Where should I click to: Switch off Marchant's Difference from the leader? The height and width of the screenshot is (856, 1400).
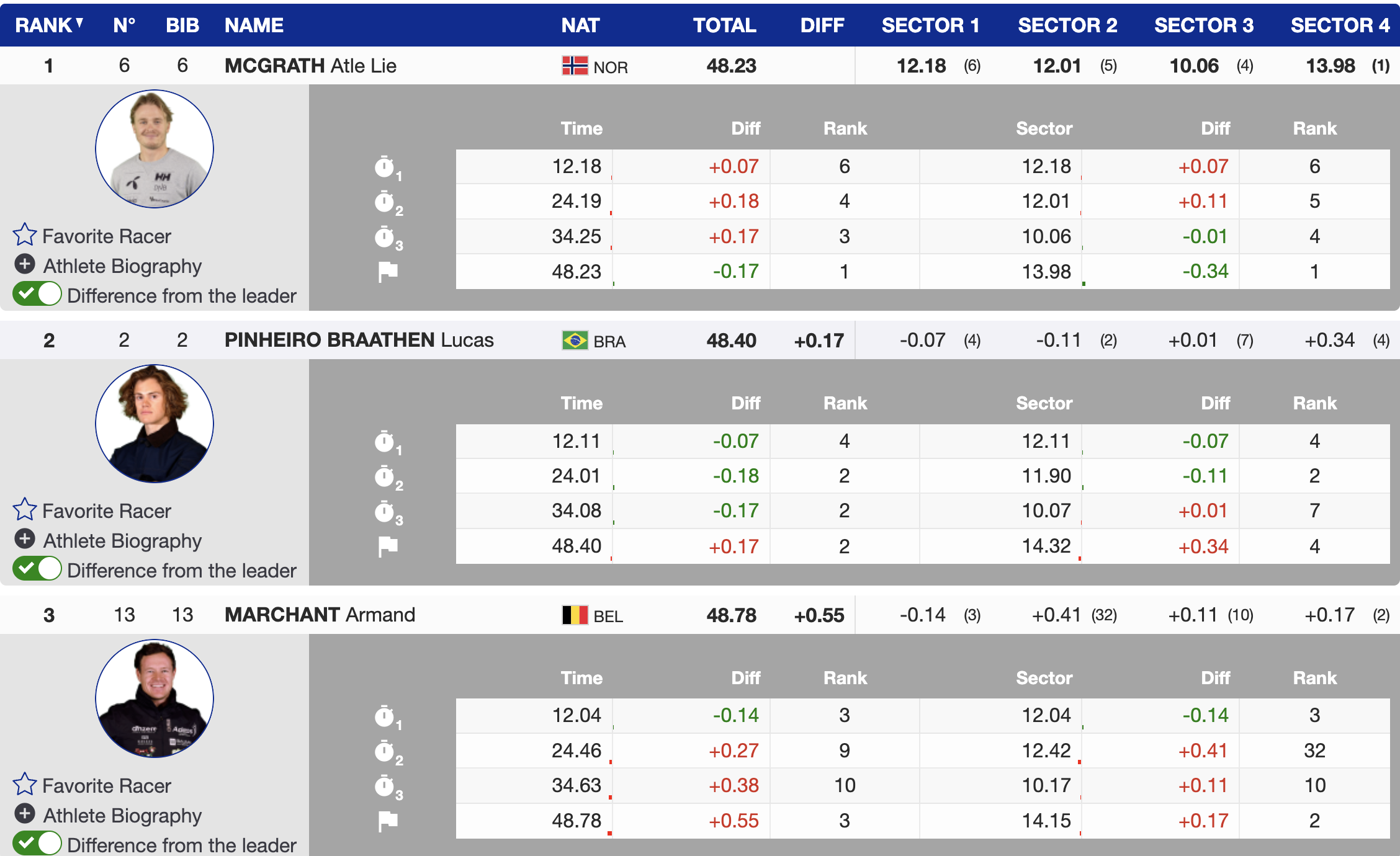pyautogui.click(x=37, y=844)
